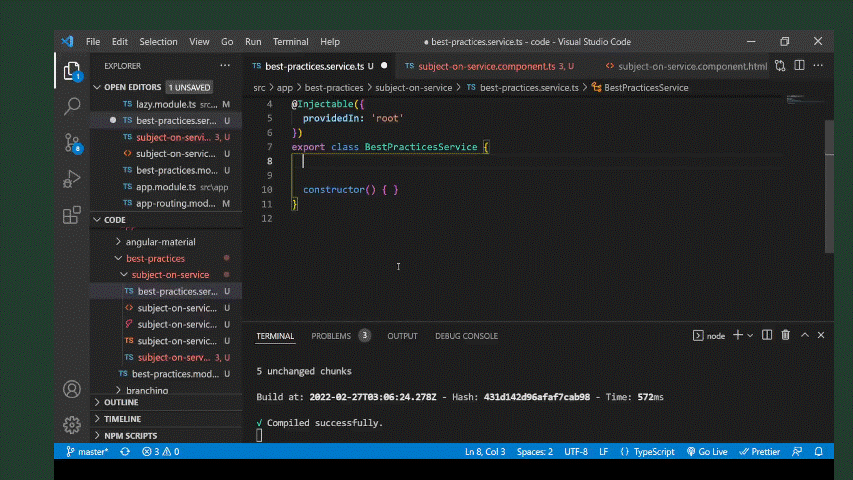
Task: Open the Accounts menu icon
Action: [72, 389]
